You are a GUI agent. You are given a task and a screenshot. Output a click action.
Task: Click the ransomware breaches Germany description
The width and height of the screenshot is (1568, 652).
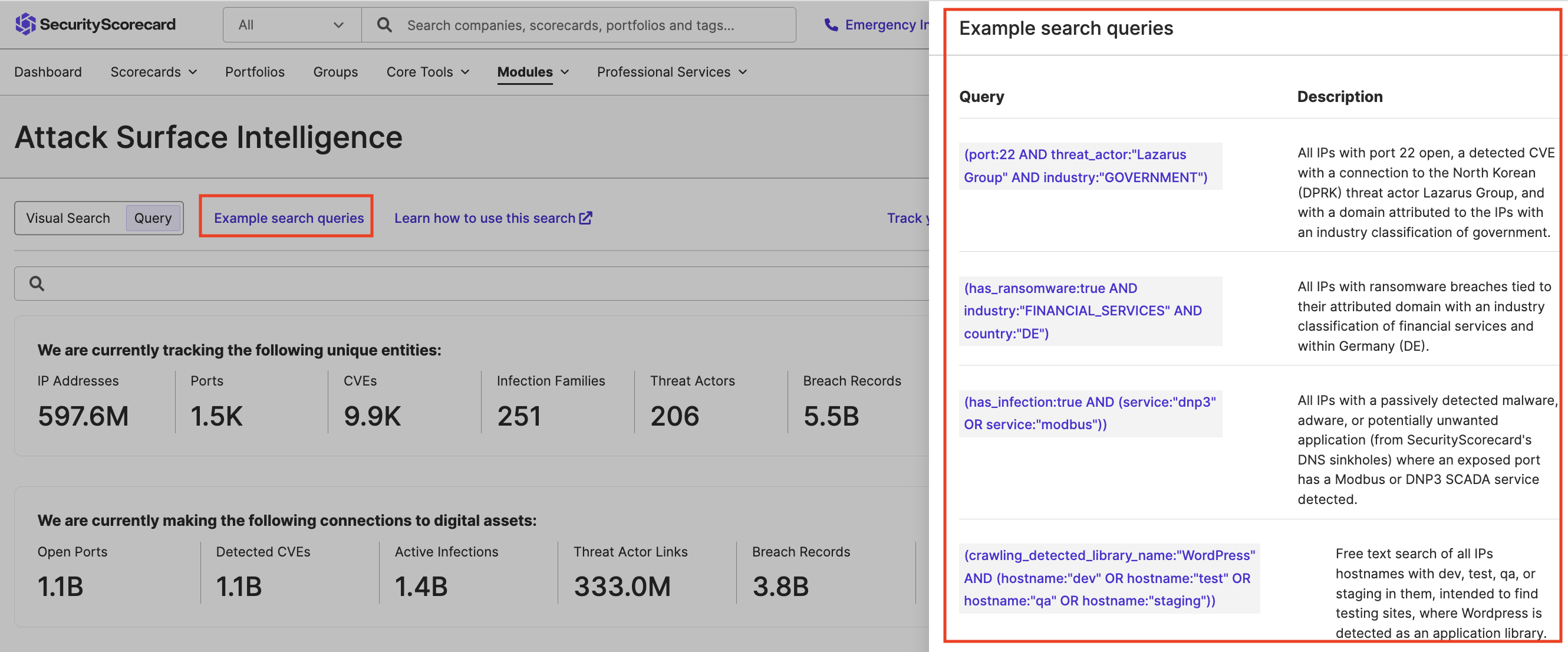(1424, 316)
